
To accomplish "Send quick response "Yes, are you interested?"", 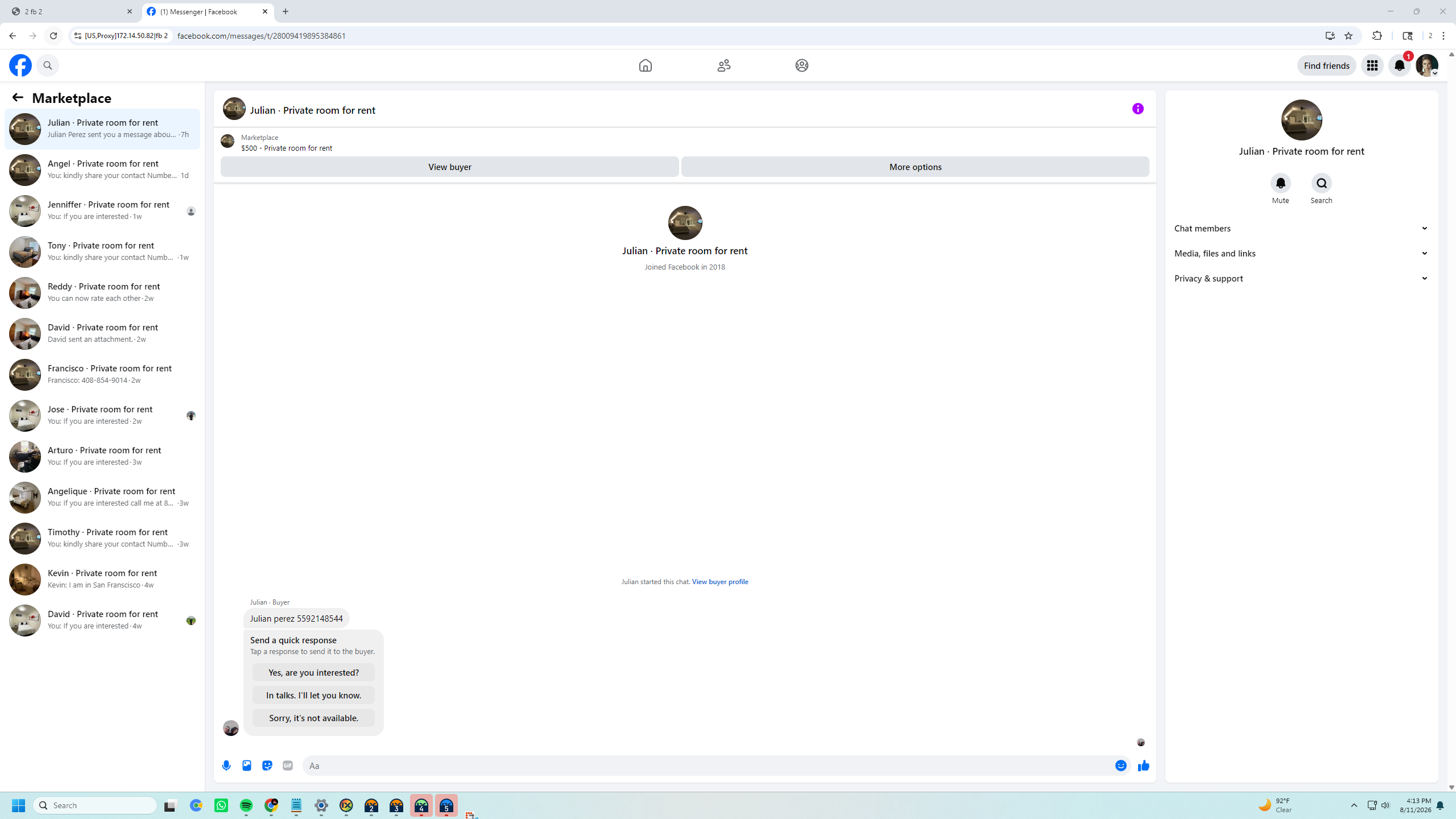I will click(x=313, y=672).
